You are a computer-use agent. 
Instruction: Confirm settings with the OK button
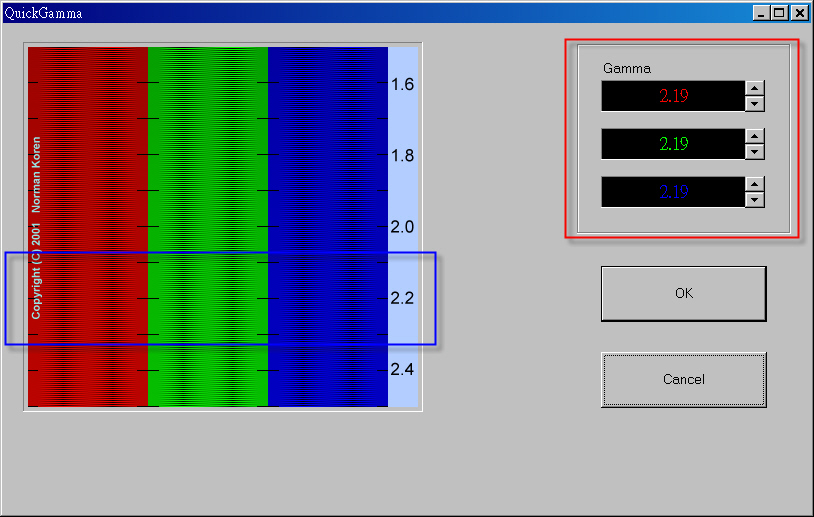[x=684, y=294]
